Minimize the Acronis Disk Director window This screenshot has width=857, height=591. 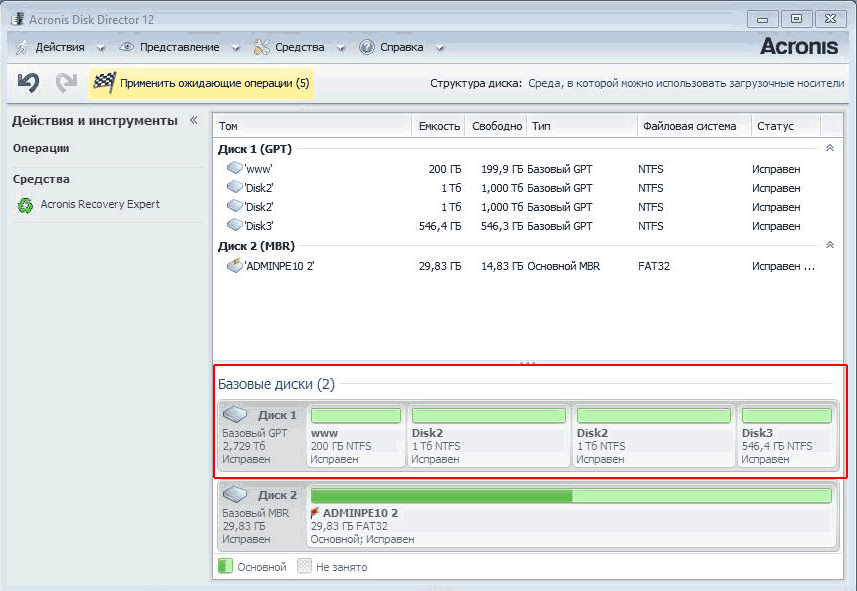[762, 19]
